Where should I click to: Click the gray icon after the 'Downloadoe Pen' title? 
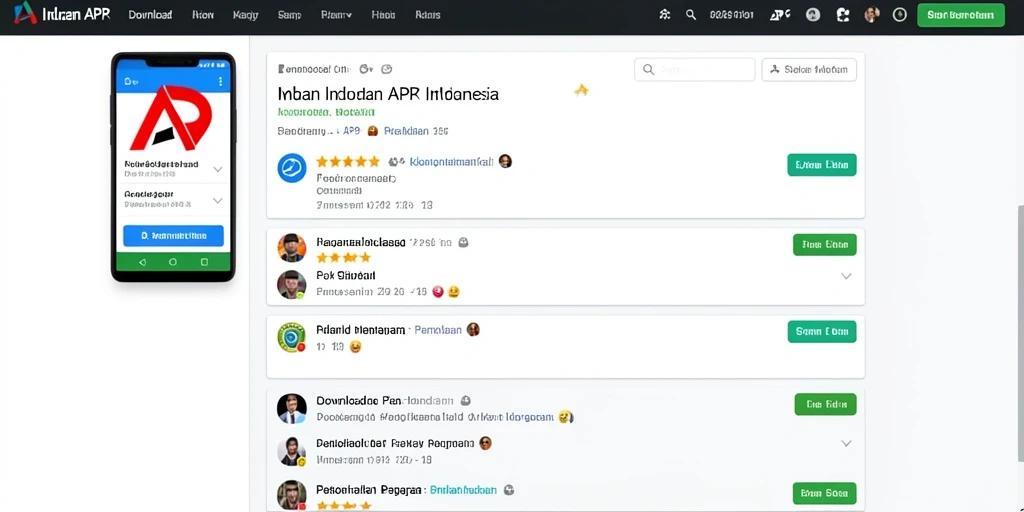tap(466, 400)
